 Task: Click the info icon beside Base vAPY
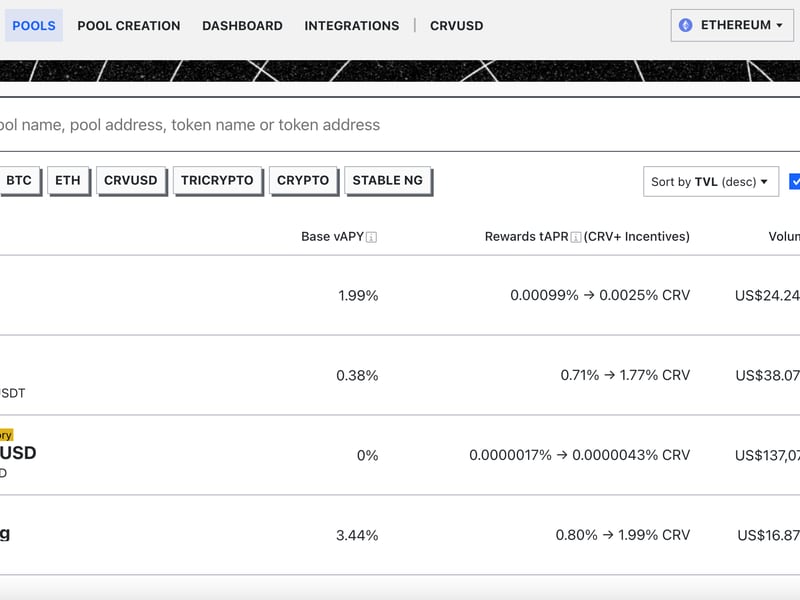(x=372, y=237)
